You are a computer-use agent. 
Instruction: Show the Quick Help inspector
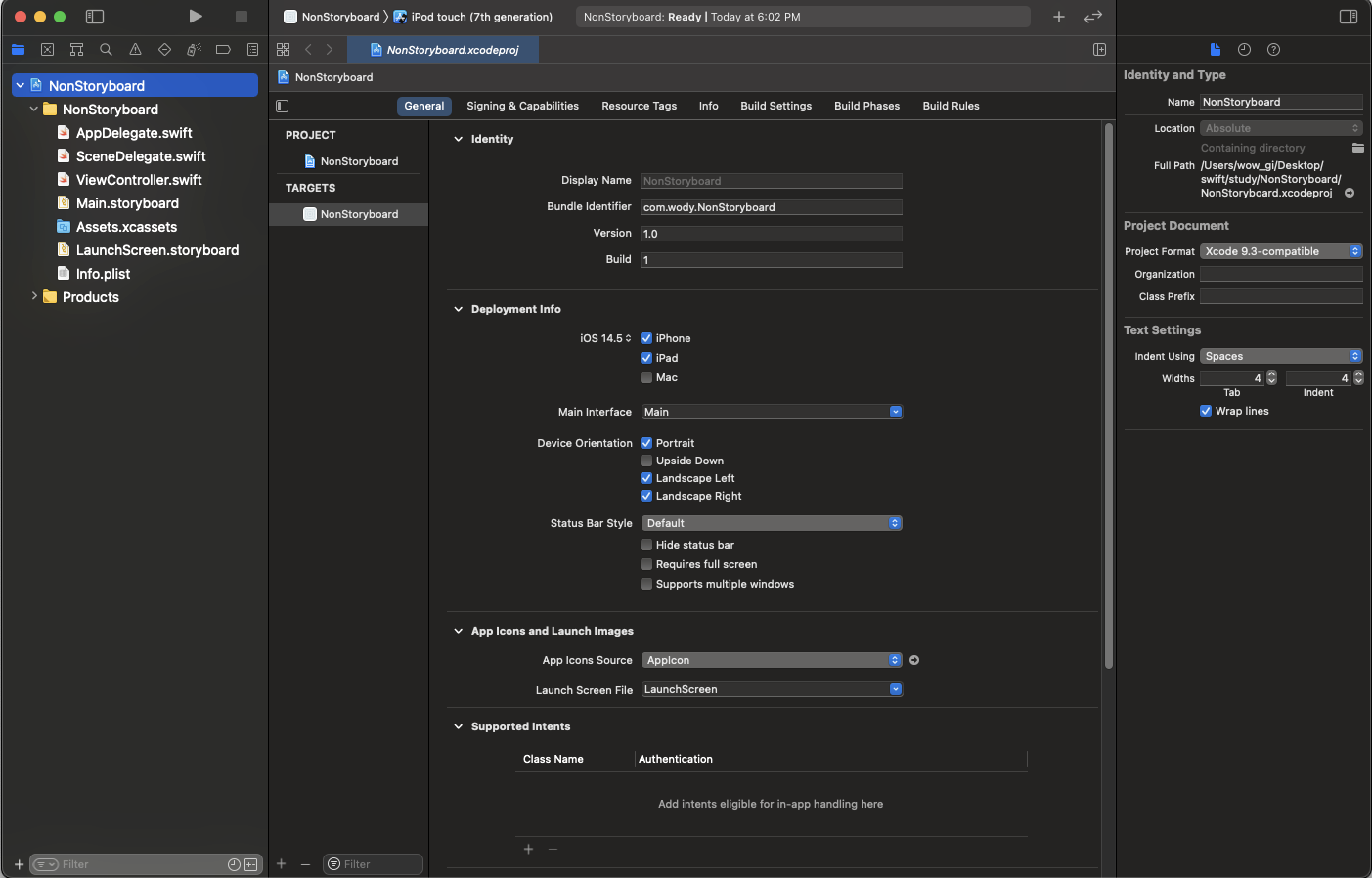(x=1273, y=49)
